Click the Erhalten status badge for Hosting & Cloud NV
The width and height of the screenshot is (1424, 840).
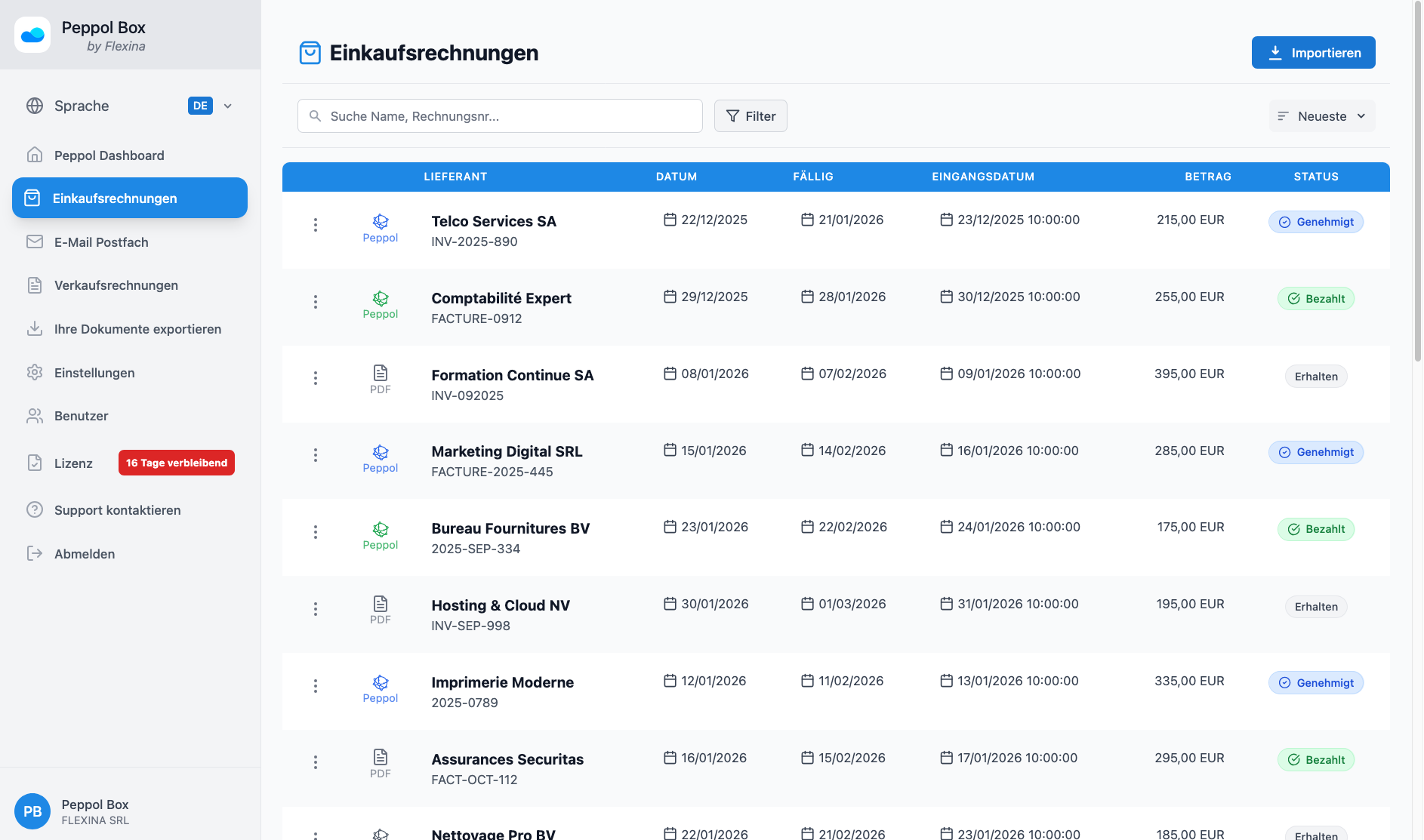pos(1315,606)
